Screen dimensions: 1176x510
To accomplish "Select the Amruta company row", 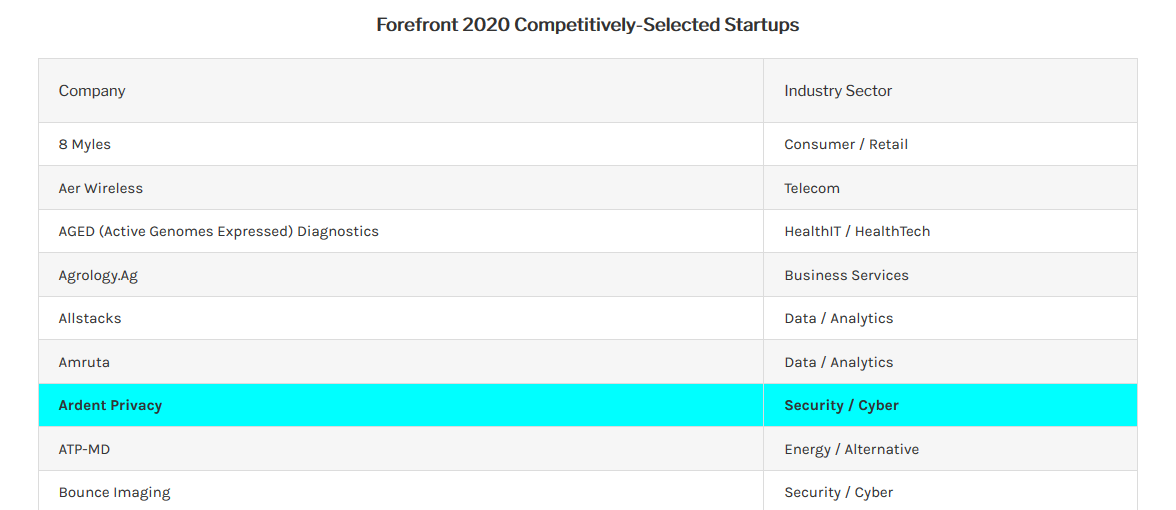I will (588, 362).
